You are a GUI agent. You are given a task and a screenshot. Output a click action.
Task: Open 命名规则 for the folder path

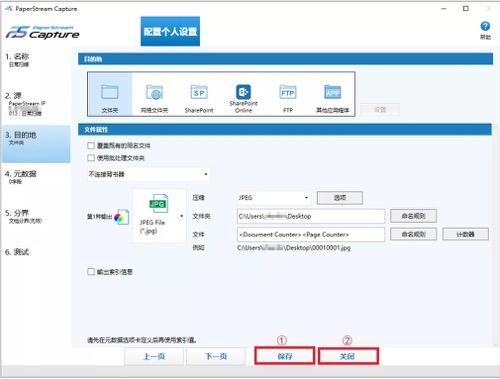click(413, 216)
